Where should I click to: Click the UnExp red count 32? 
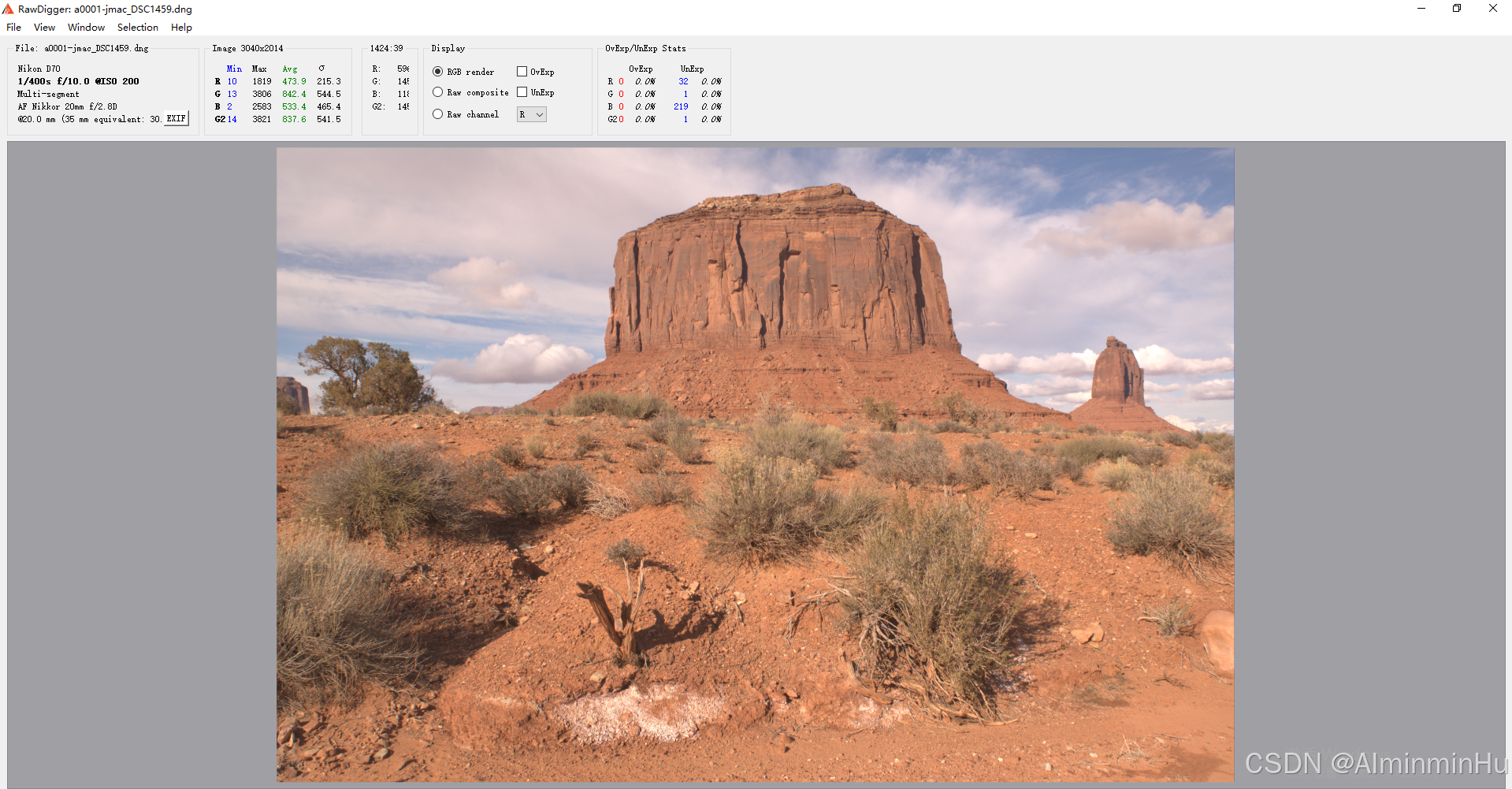[x=683, y=81]
